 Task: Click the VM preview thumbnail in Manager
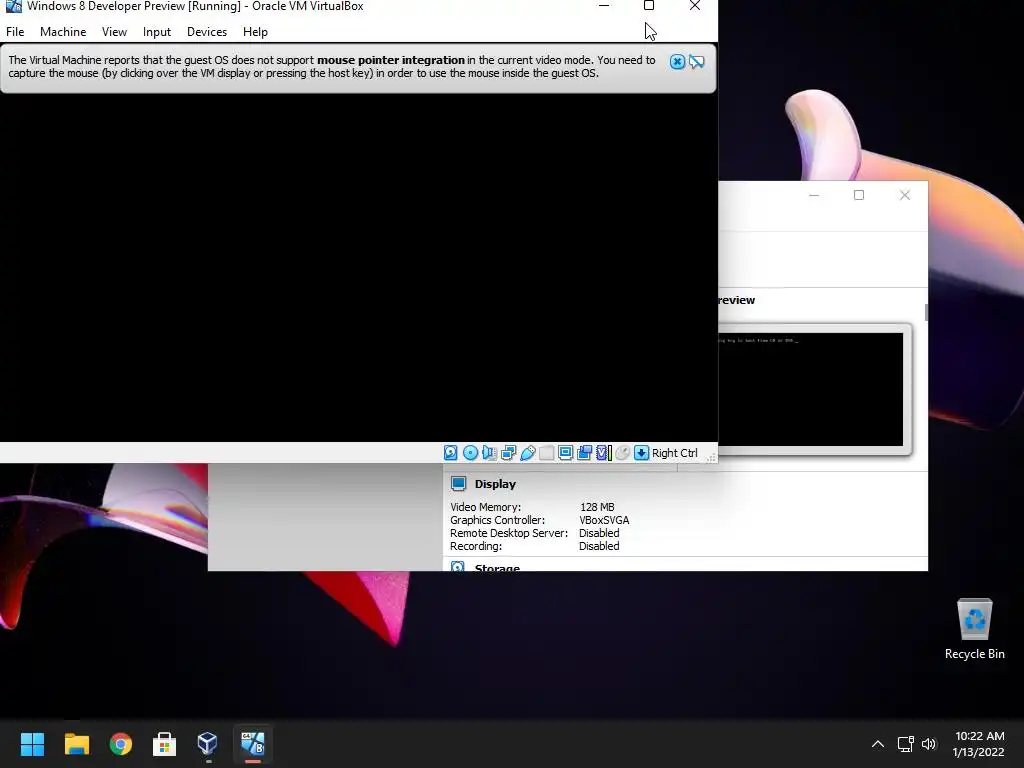click(810, 390)
